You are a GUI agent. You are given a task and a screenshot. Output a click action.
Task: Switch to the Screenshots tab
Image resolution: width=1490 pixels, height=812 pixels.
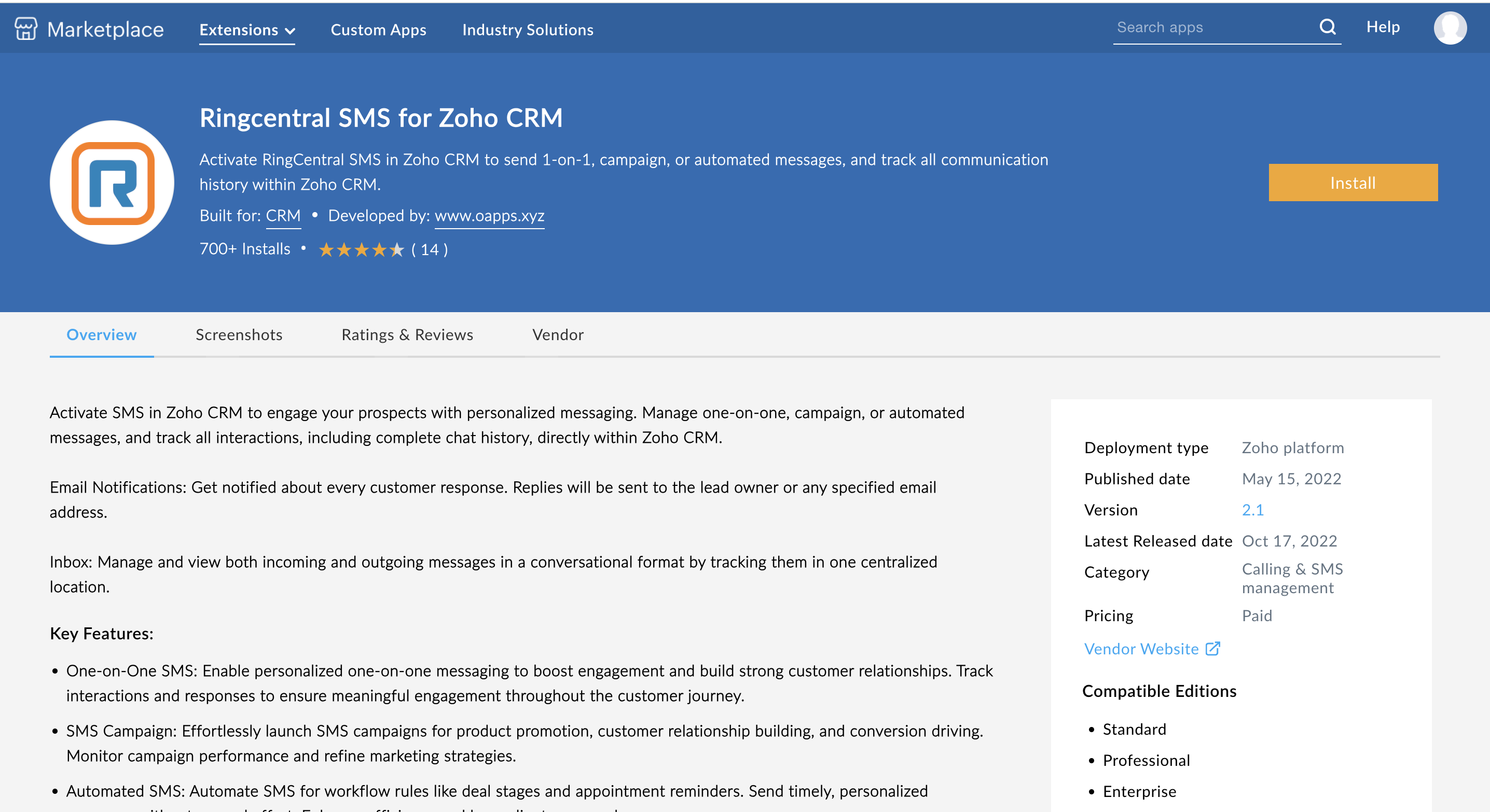tap(239, 334)
